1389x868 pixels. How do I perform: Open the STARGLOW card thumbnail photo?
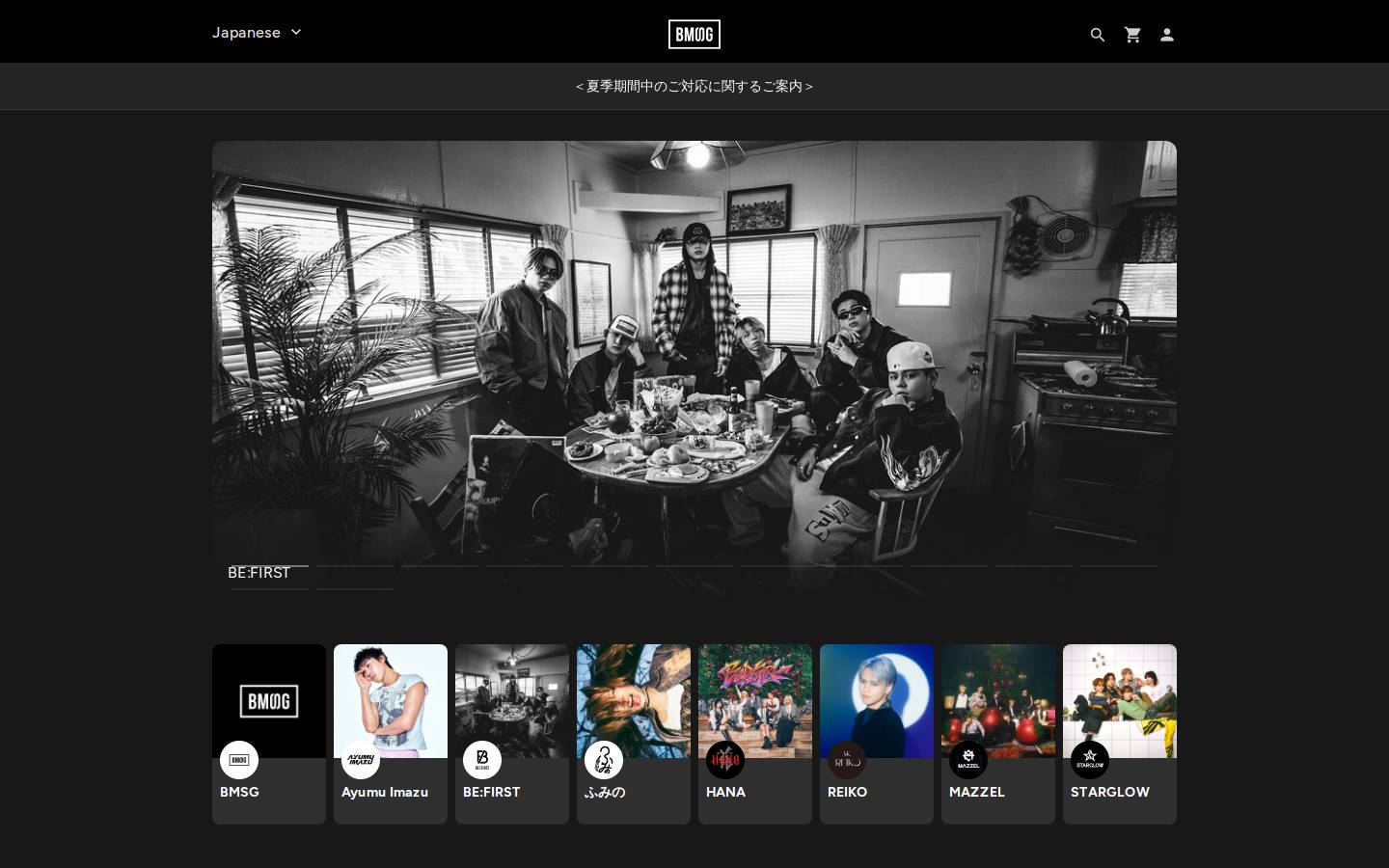tap(1120, 701)
